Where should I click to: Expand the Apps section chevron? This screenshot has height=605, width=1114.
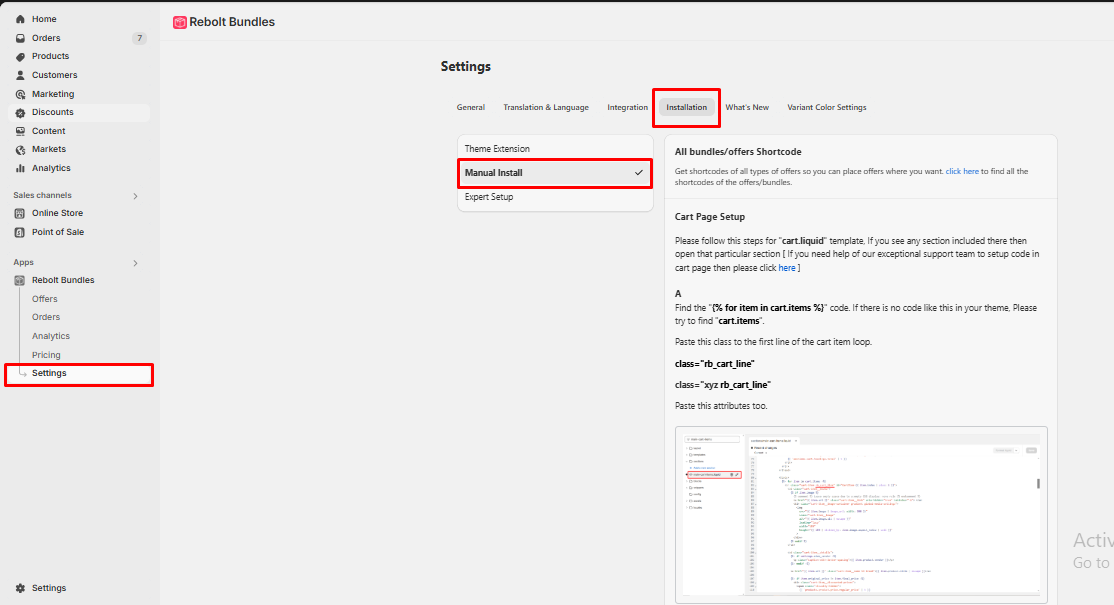pos(135,263)
